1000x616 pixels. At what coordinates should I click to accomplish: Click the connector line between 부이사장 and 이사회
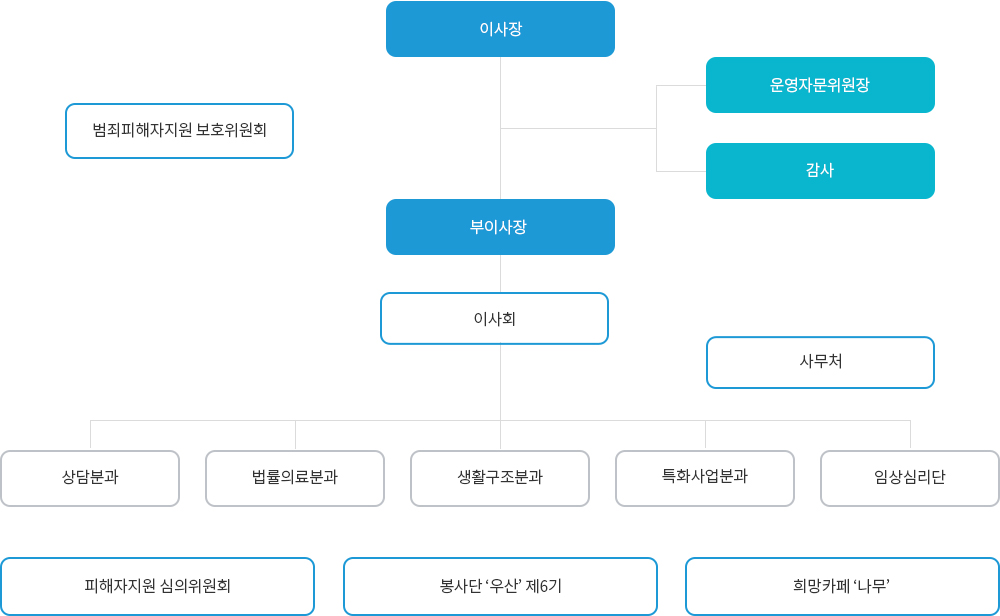pyautogui.click(x=500, y=273)
